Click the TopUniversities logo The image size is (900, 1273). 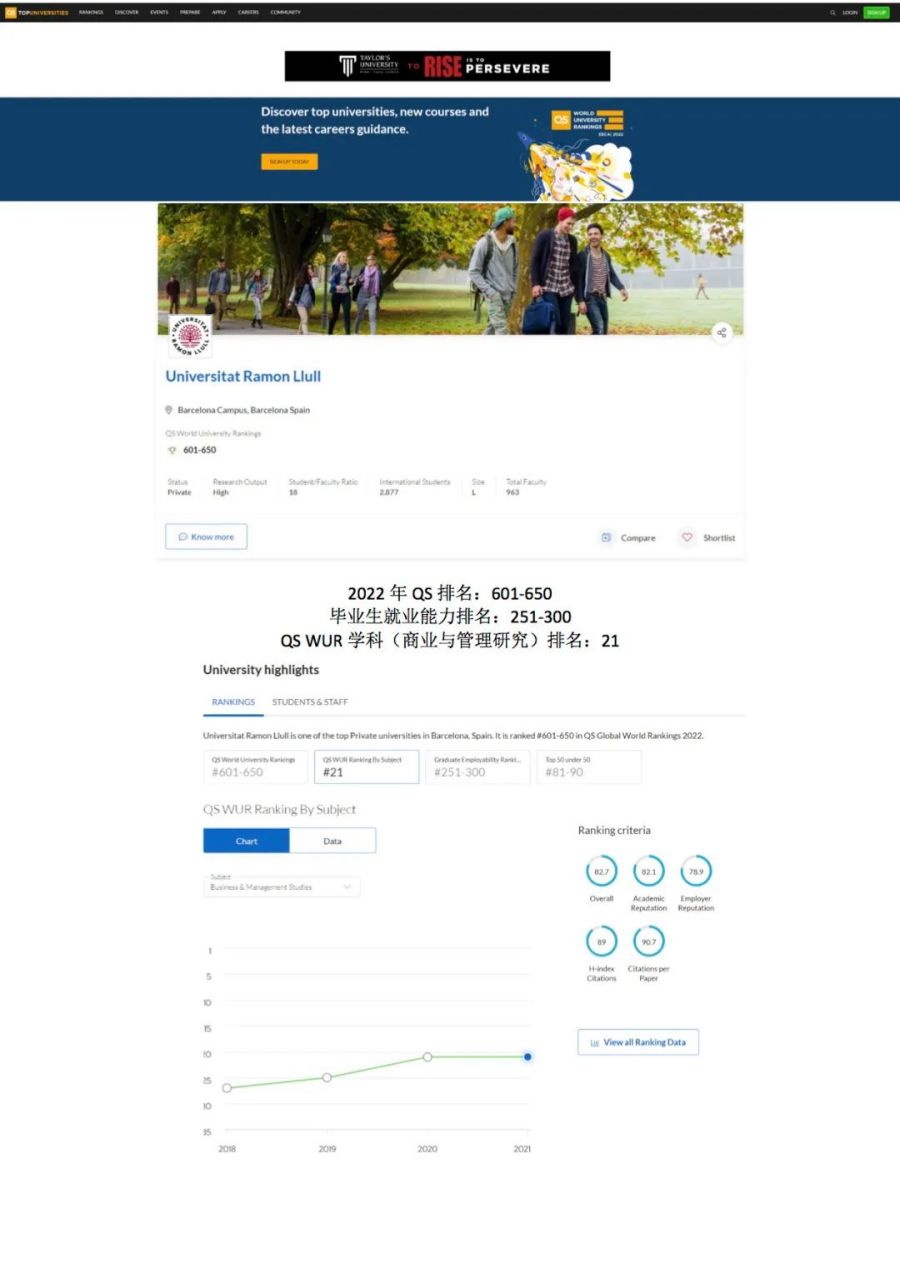(37, 12)
